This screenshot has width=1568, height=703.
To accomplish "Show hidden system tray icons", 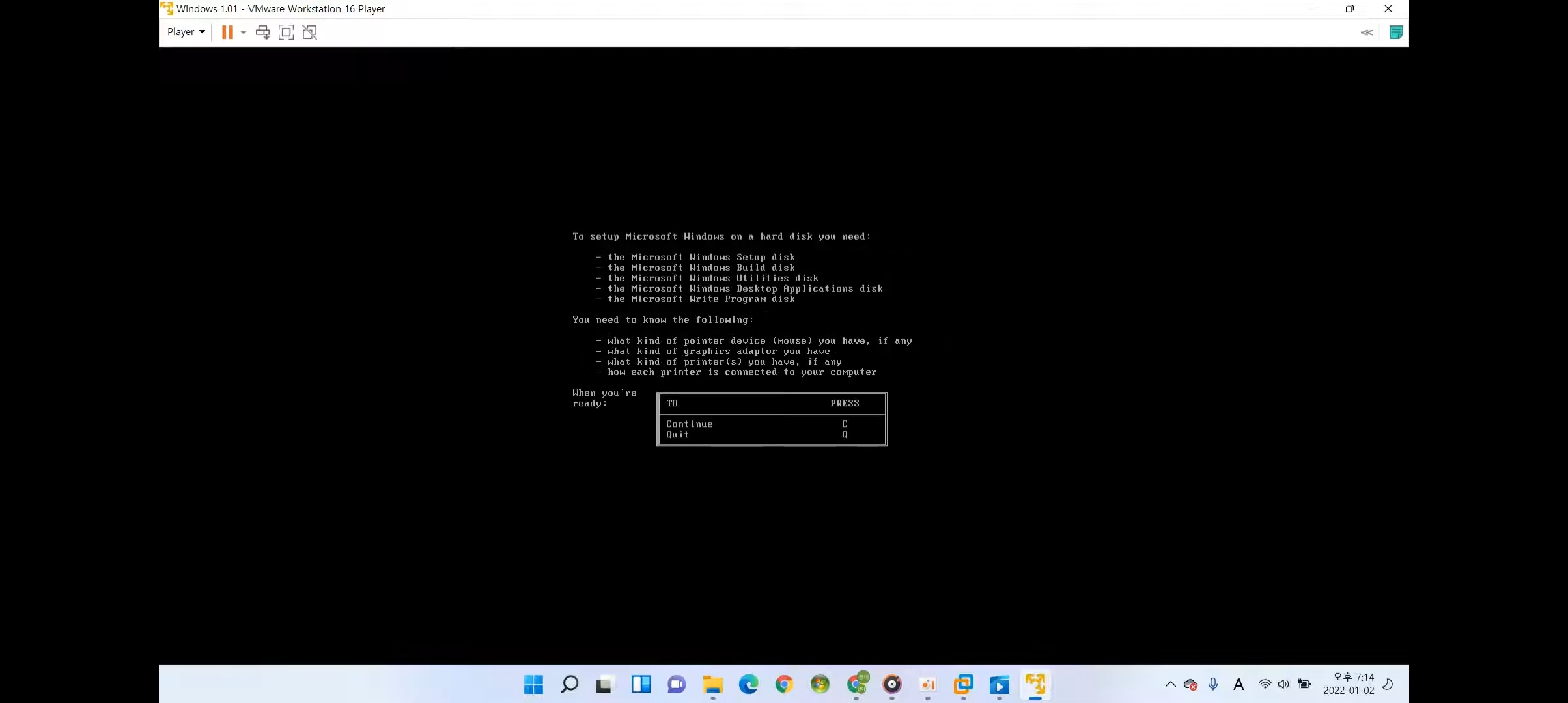I will 1170,684.
